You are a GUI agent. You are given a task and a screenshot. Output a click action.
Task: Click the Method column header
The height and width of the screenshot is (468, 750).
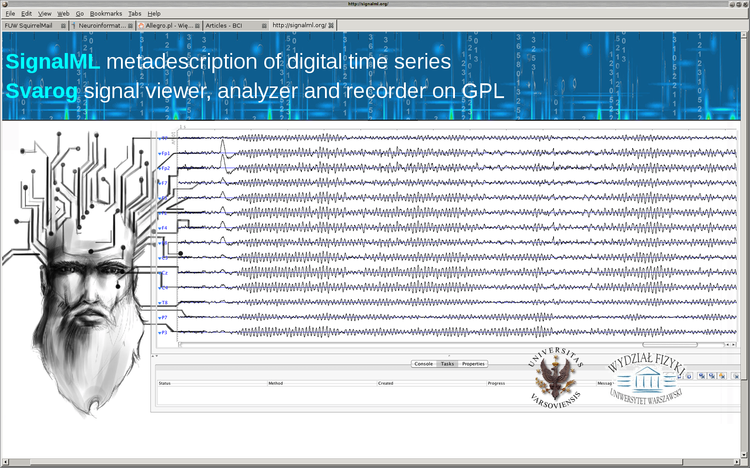click(322, 383)
